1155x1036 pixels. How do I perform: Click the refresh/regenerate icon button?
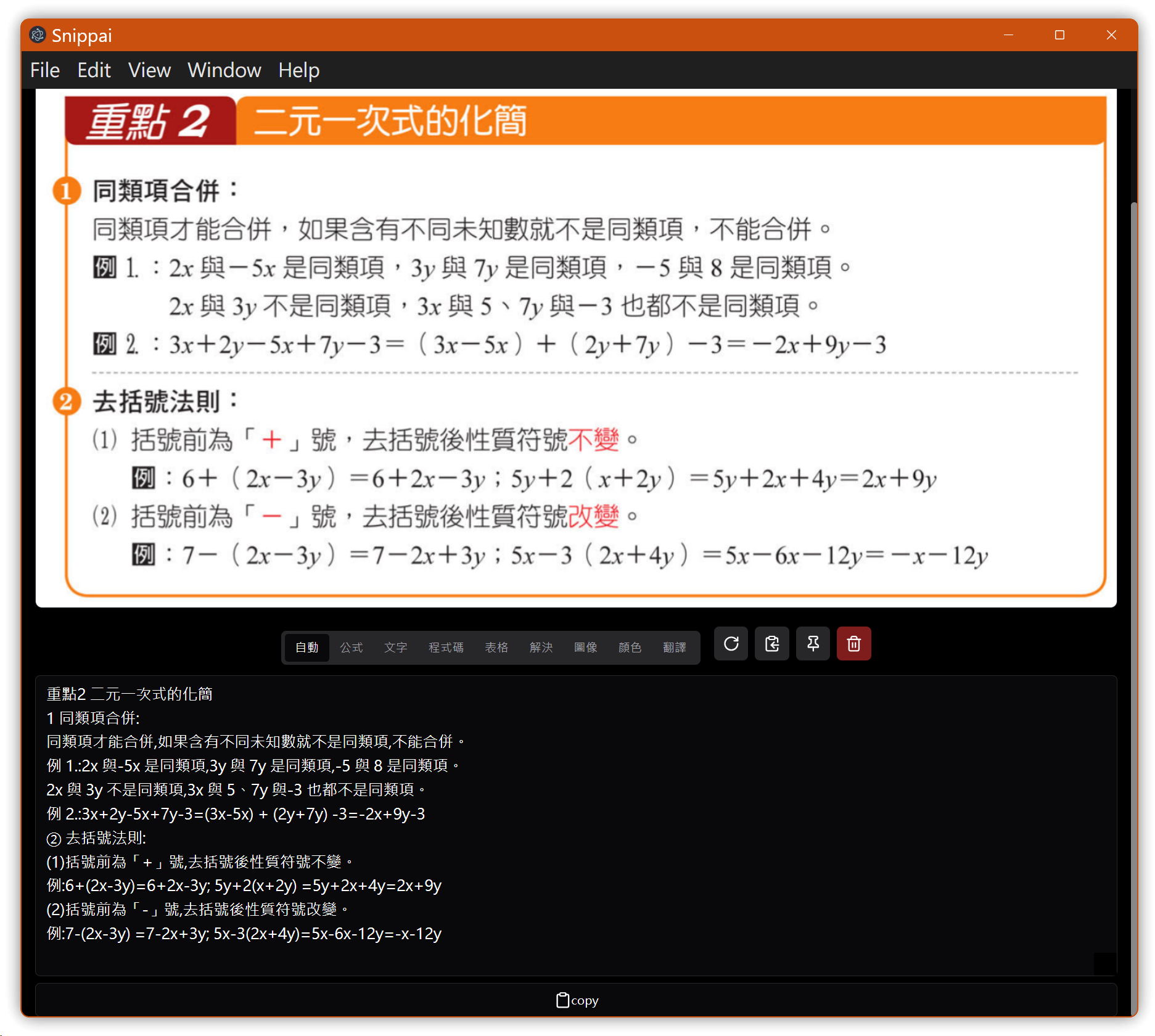(x=731, y=644)
